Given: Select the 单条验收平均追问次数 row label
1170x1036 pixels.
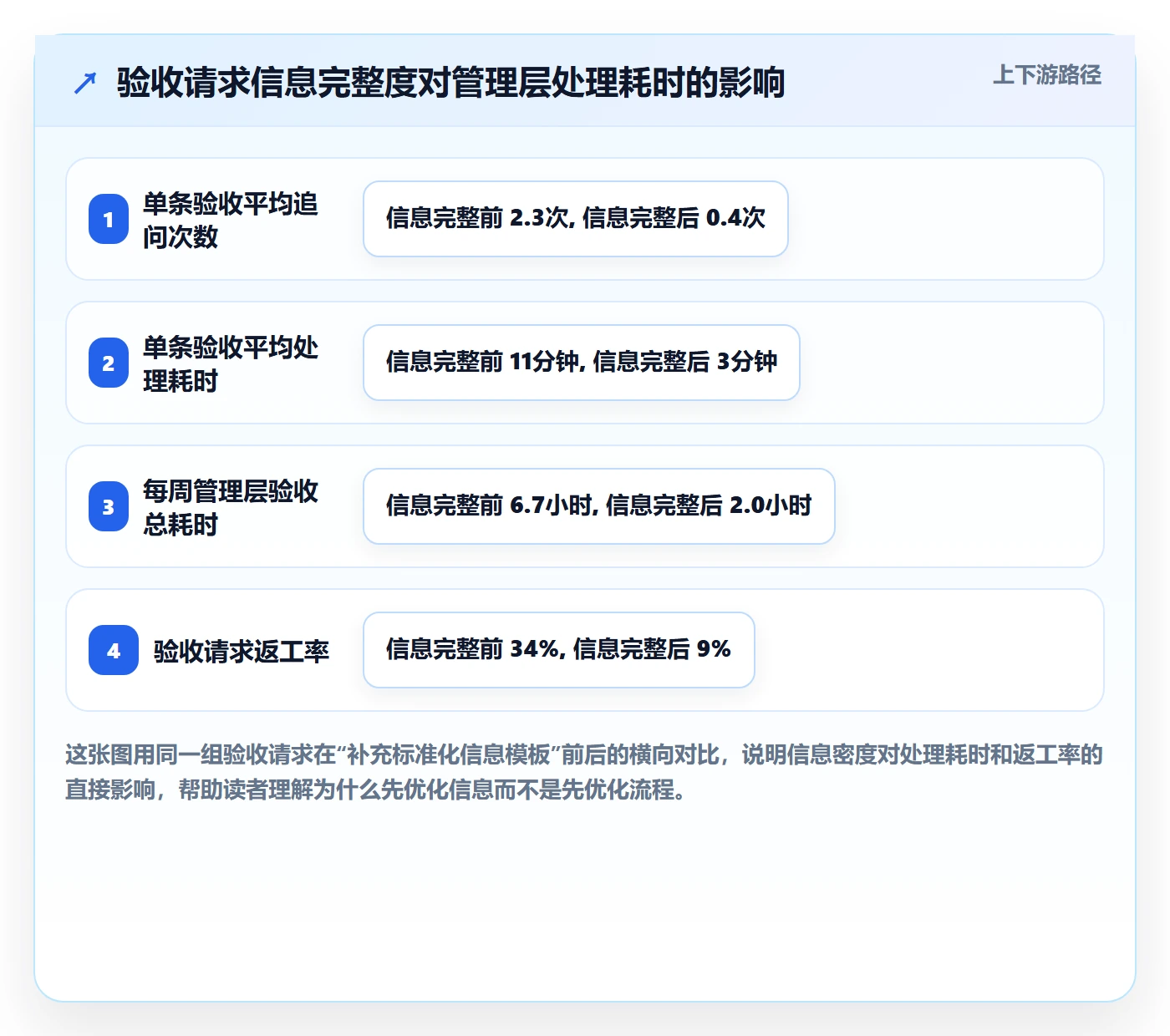Looking at the screenshot, I should (231, 220).
